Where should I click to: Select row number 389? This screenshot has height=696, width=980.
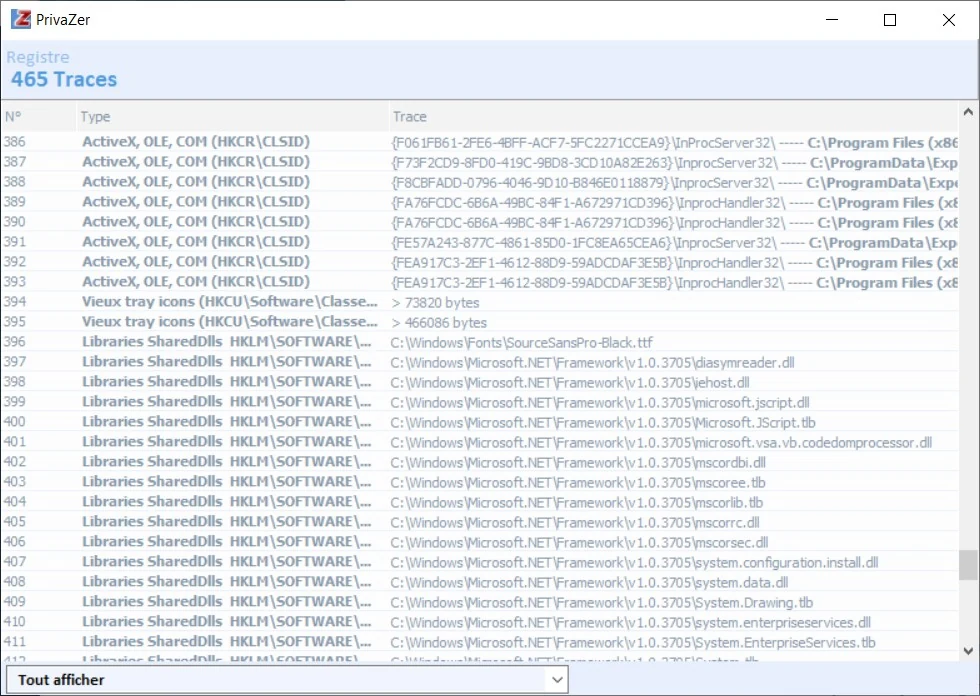(479, 202)
